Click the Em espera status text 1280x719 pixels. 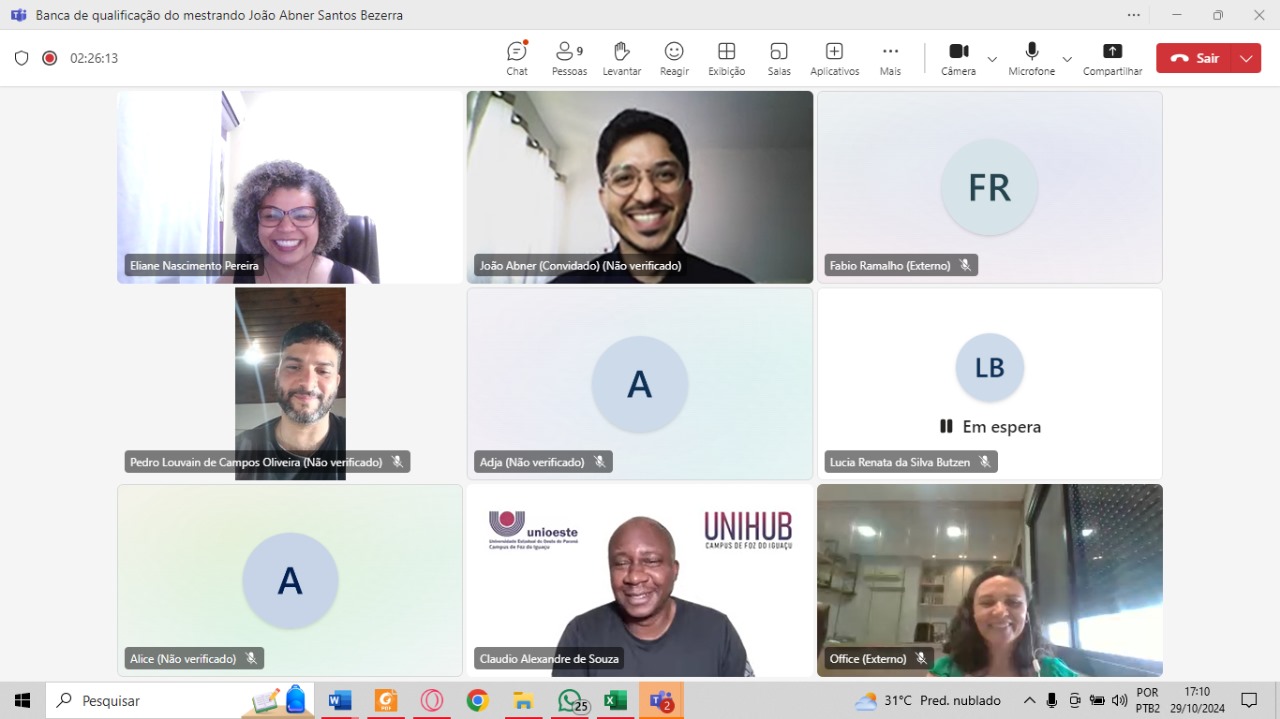click(1002, 427)
